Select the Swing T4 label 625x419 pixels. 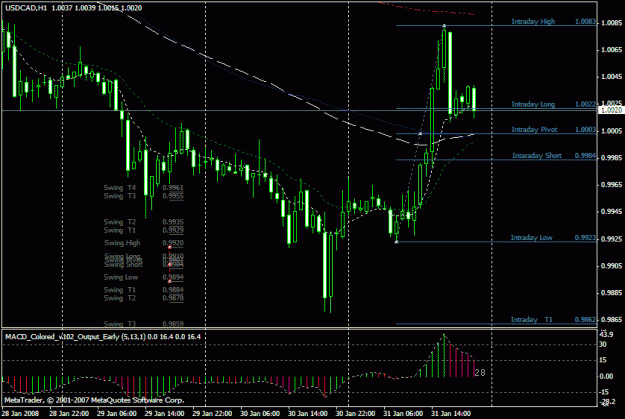(x=120, y=187)
